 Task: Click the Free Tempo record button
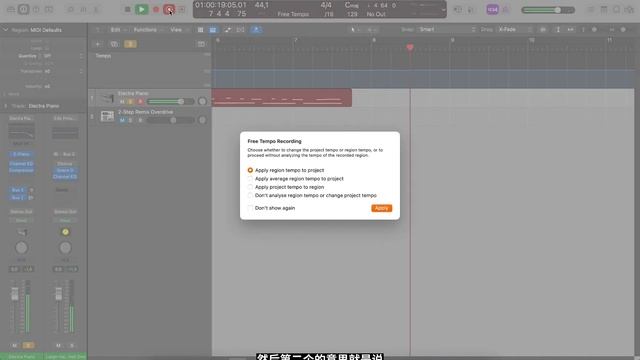pos(169,9)
